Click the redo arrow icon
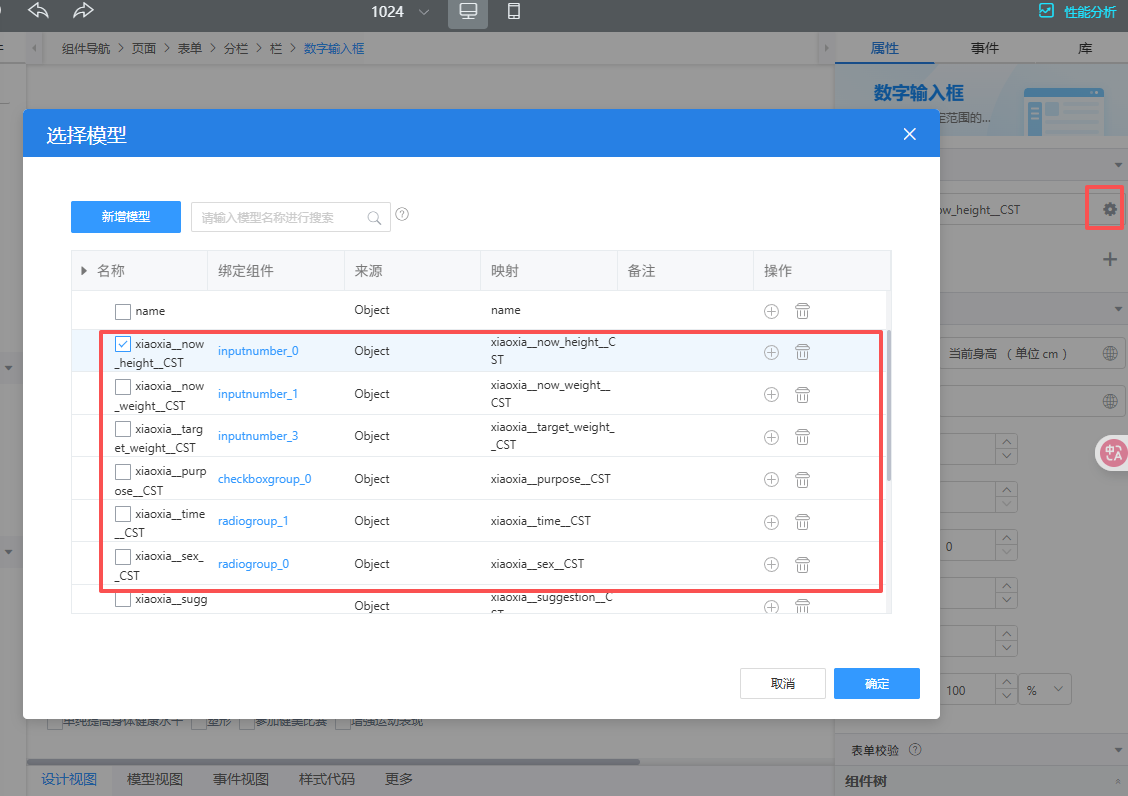The width and height of the screenshot is (1128, 796). pos(84,11)
